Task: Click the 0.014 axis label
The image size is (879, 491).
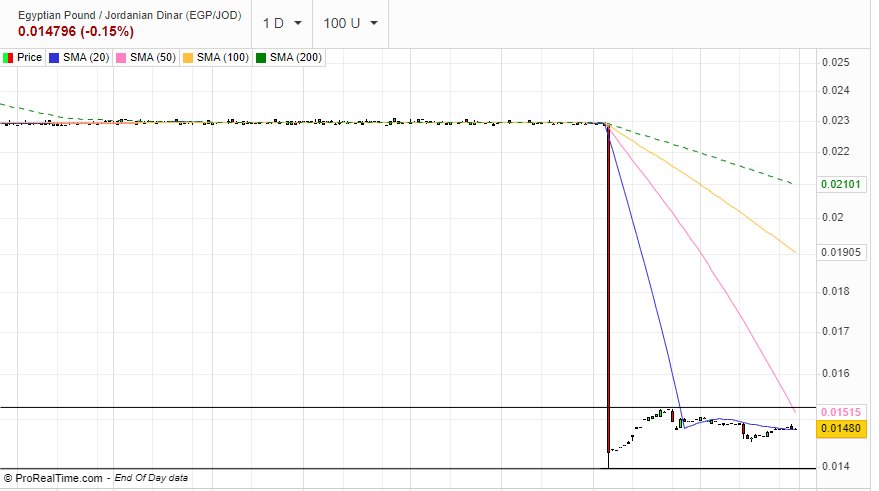Action: click(x=835, y=466)
